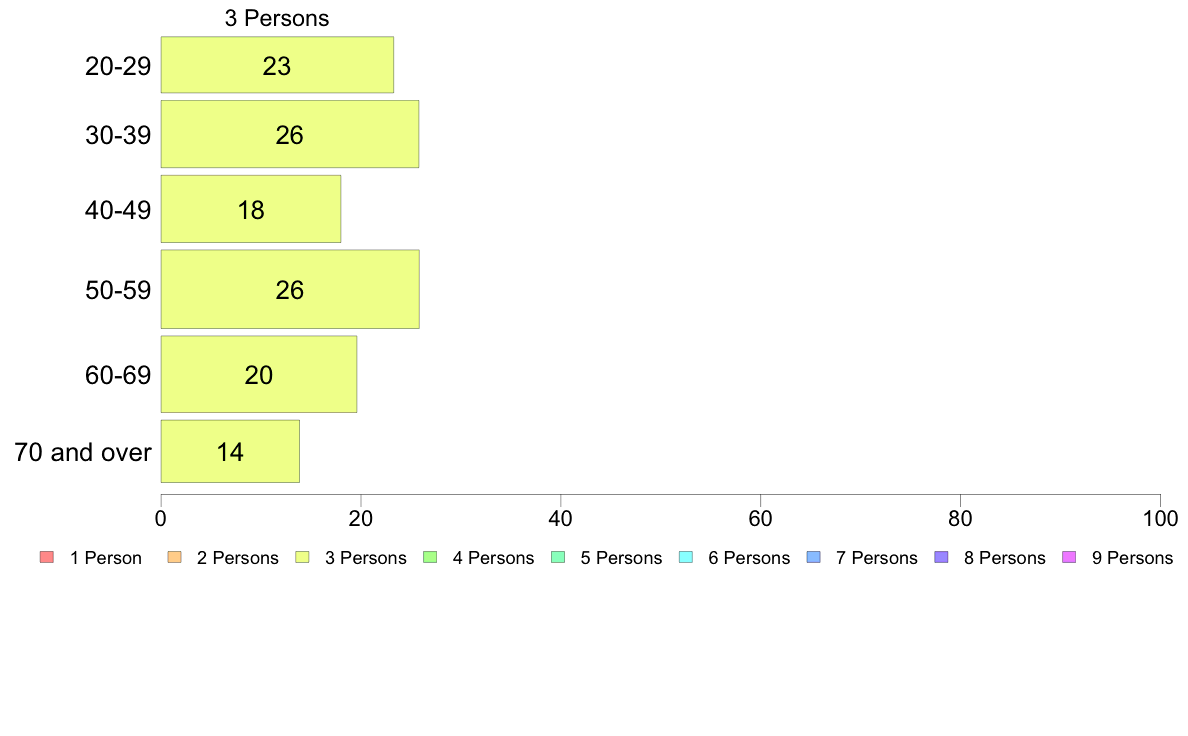Image resolution: width=1188 pixels, height=736 pixels.
Task: Click the 9 Persons legend text
Action: 1132,558
